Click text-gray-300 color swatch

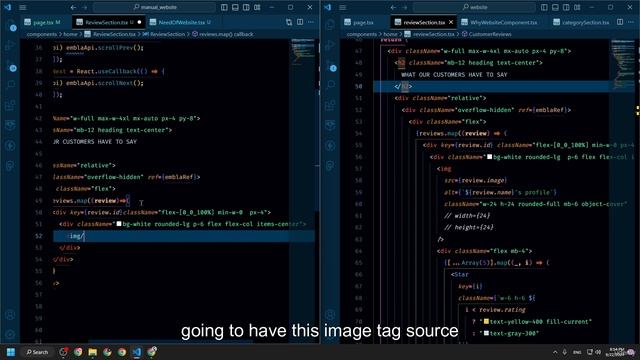tap(486, 333)
